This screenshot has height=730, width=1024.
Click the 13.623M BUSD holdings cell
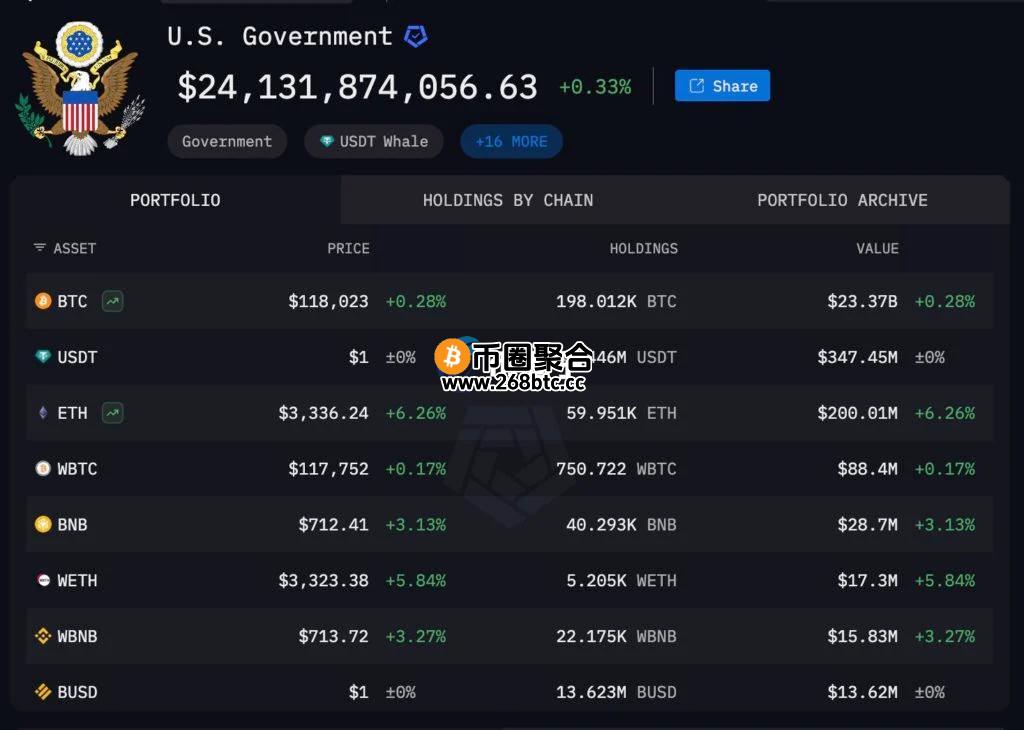(616, 692)
